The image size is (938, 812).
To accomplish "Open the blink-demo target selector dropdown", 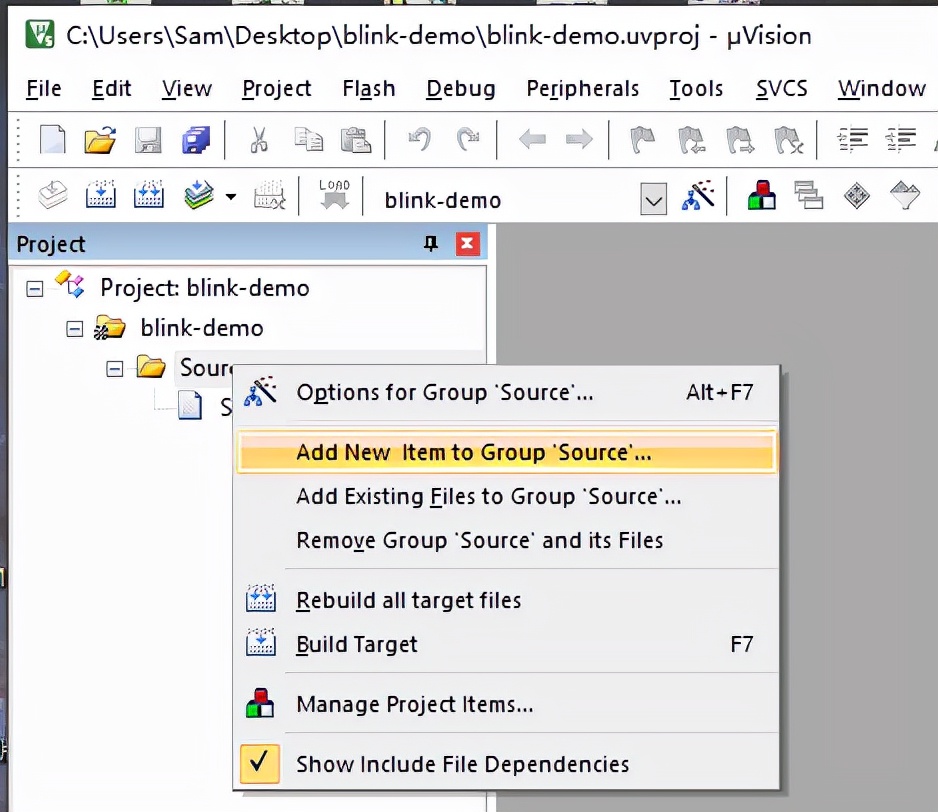I will 653,200.
